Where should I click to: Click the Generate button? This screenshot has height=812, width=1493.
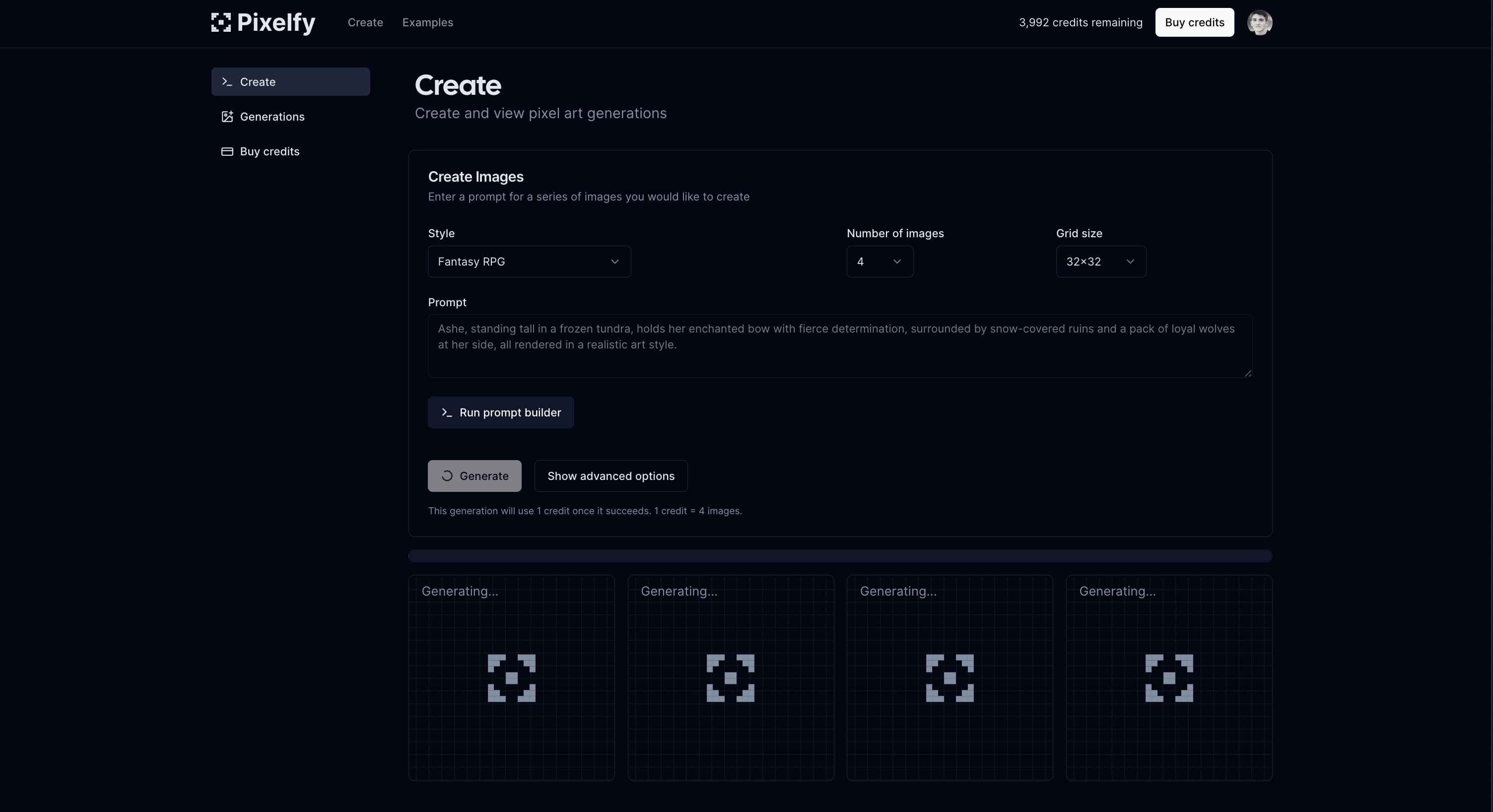474,476
